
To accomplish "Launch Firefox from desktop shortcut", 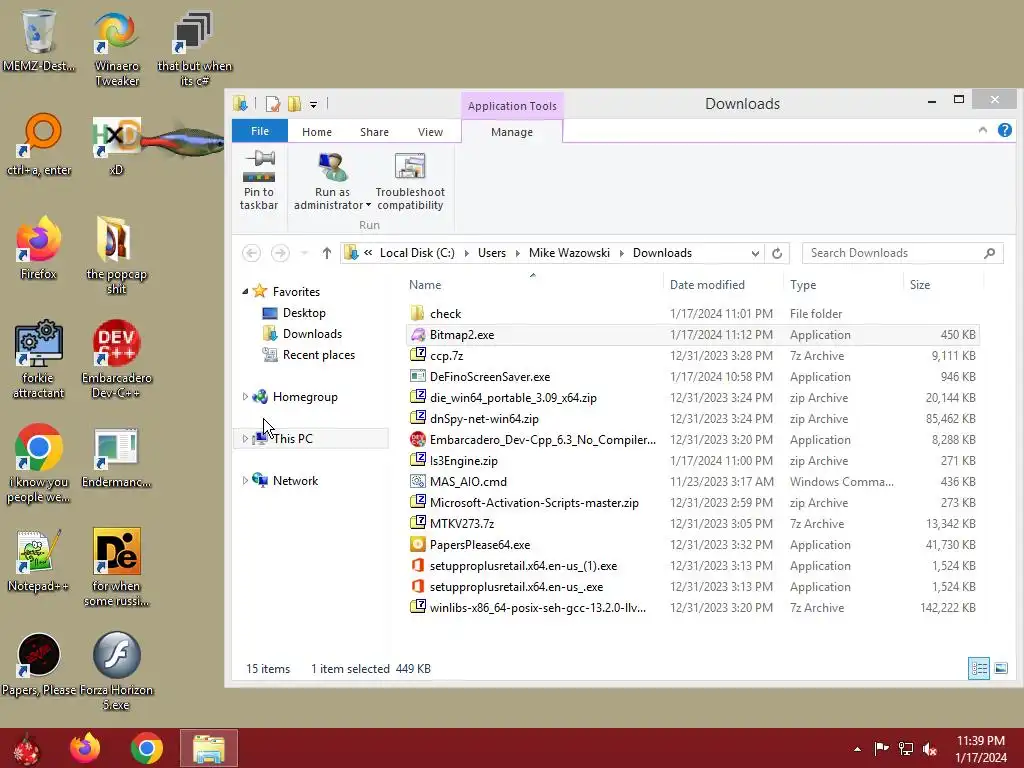I will pyautogui.click(x=39, y=248).
